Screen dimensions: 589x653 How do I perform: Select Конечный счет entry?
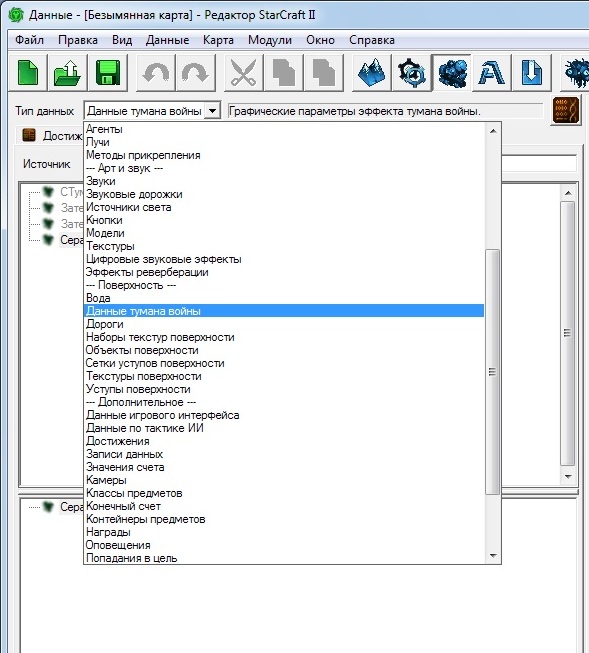(284, 506)
